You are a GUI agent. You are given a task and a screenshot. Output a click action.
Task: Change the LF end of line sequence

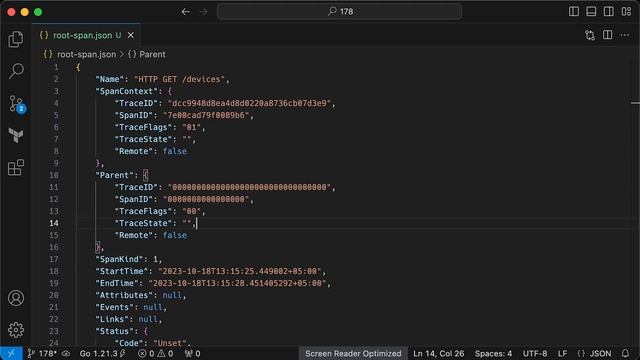562,353
